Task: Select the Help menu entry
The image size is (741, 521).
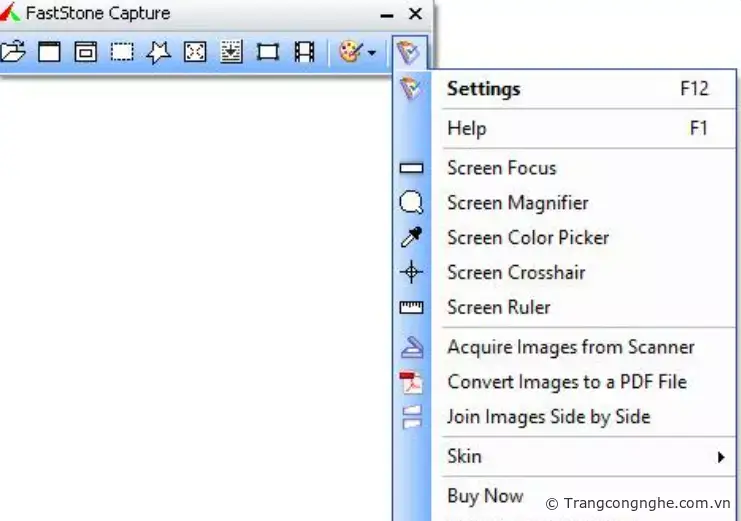Action: (467, 128)
